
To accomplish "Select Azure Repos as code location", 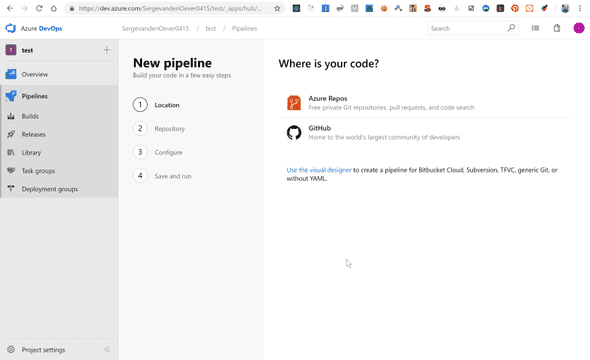I will tap(424, 103).
